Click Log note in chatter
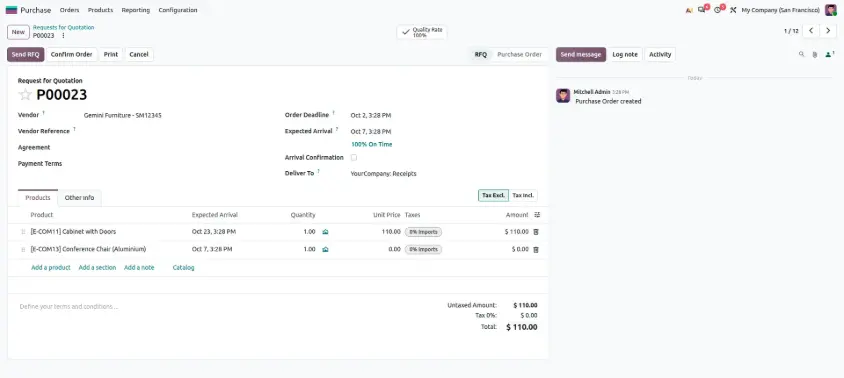The image size is (844, 378). click(x=625, y=54)
